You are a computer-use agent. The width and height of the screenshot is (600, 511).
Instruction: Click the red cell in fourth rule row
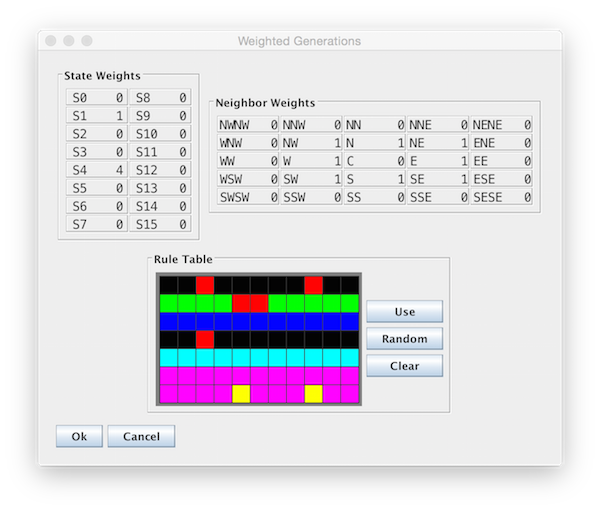coord(205,340)
